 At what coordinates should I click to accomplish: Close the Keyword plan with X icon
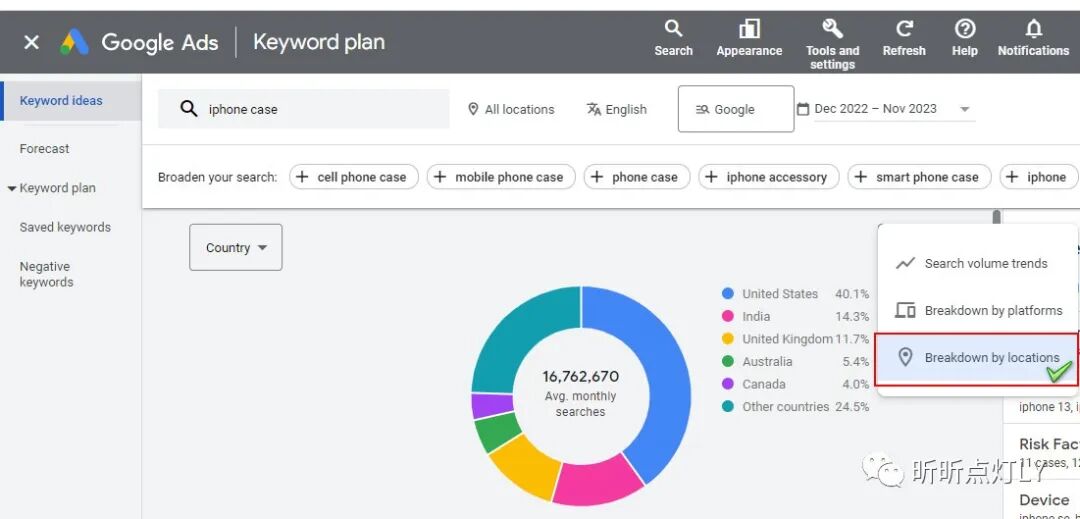(31, 43)
